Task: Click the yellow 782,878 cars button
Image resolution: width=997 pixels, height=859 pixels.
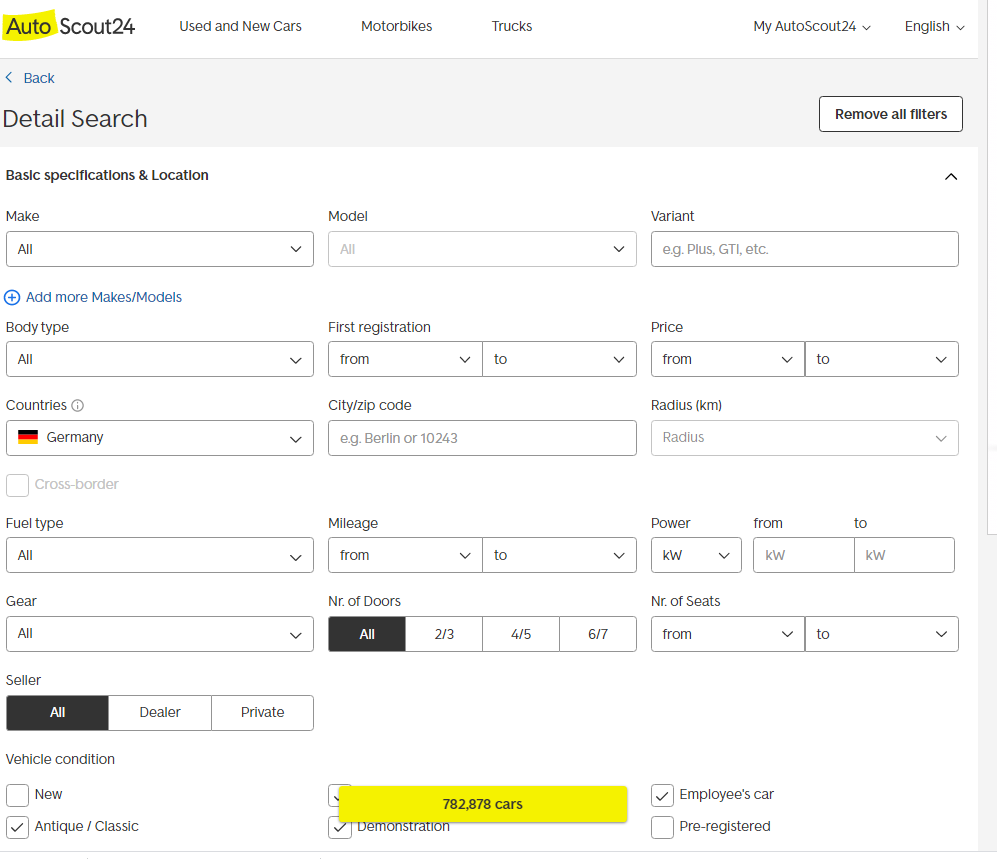Action: click(482, 804)
